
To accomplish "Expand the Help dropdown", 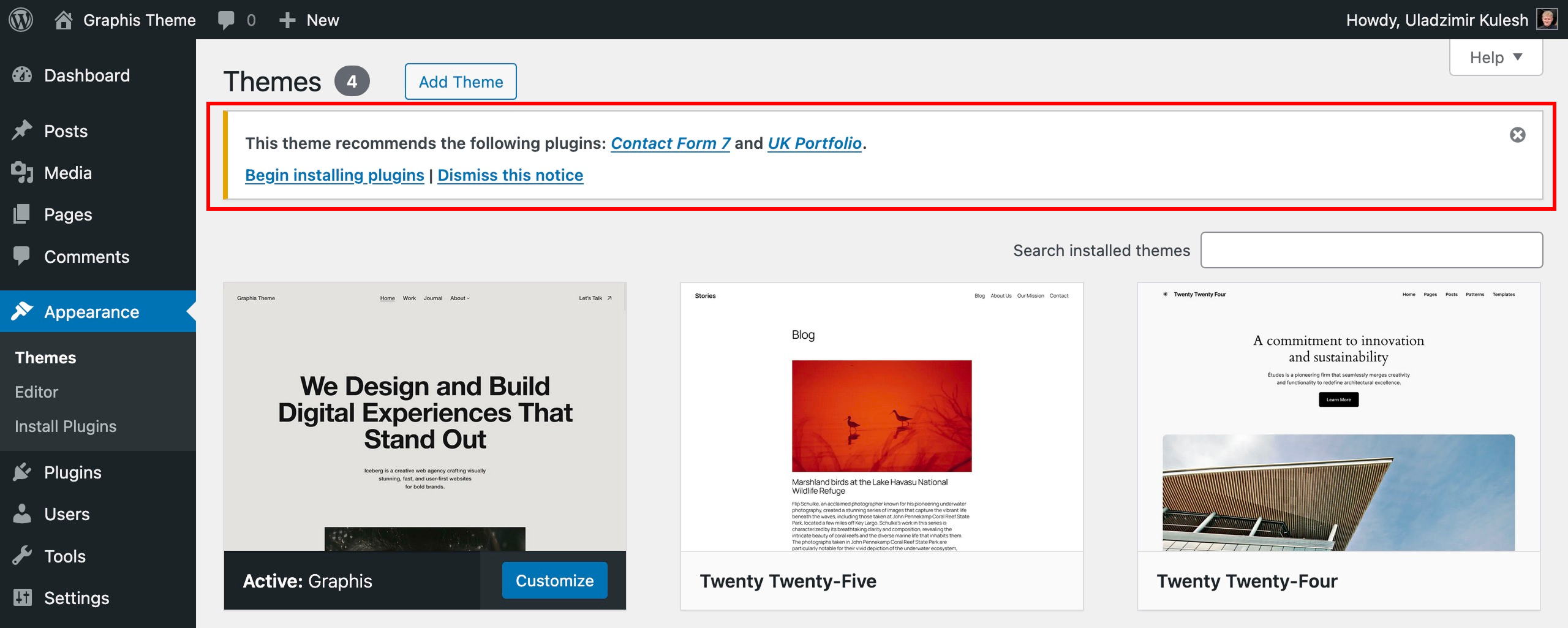I will click(x=1495, y=58).
